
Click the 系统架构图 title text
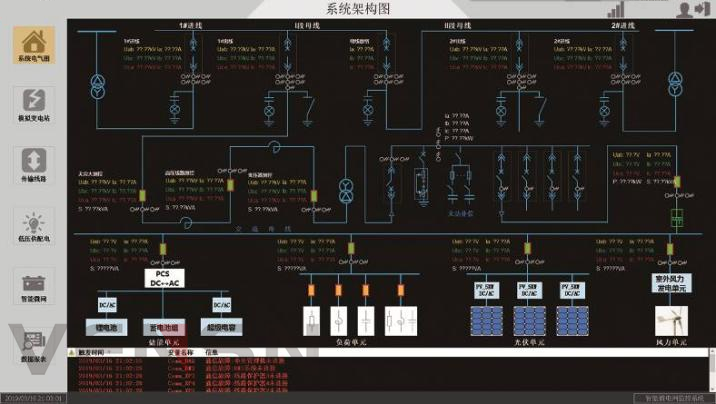click(358, 9)
